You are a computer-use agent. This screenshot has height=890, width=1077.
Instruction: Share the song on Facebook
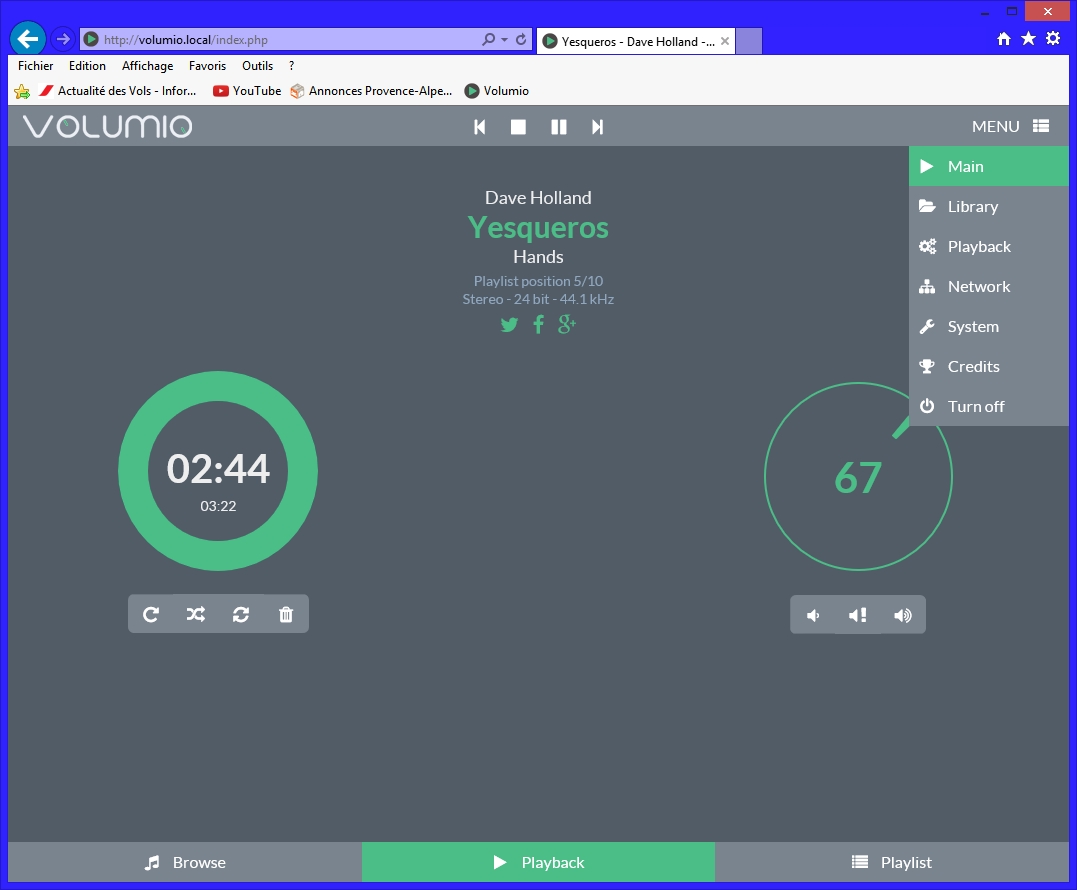(x=538, y=324)
